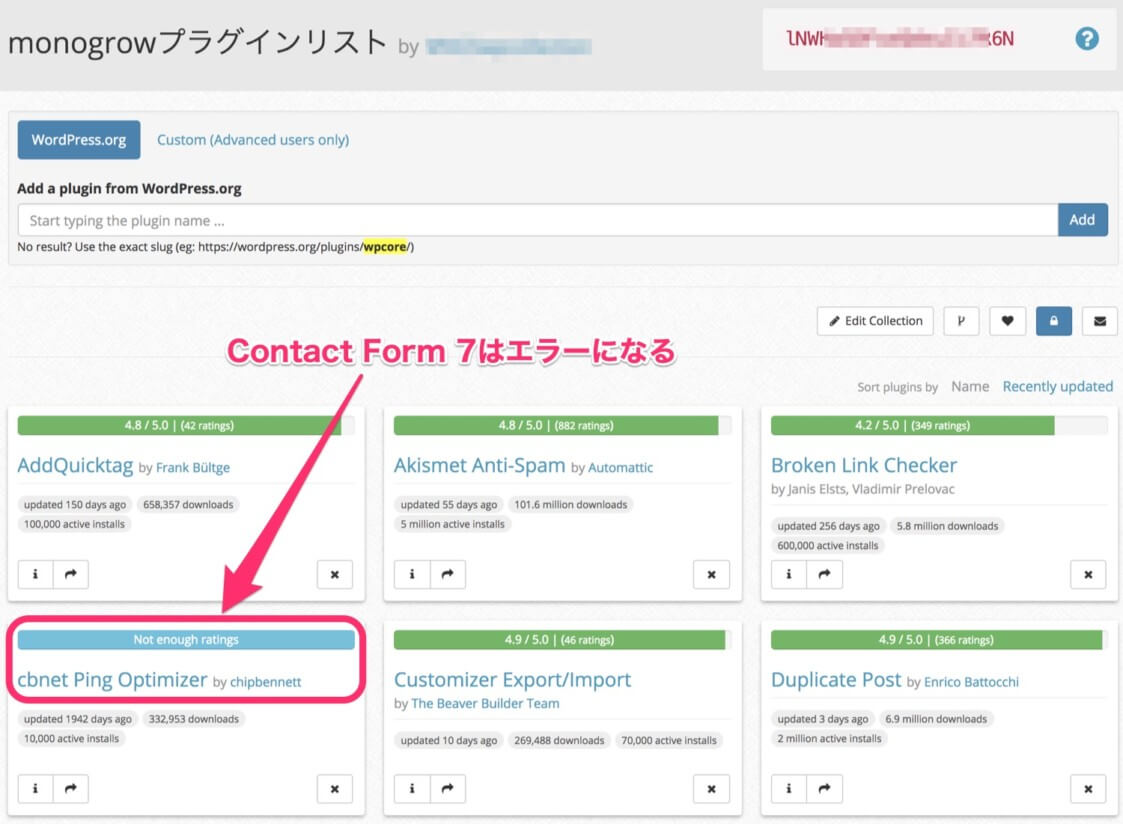Open the Akismet Anti-Spam plugin title
The width and height of the screenshot is (1123, 824).
479,465
